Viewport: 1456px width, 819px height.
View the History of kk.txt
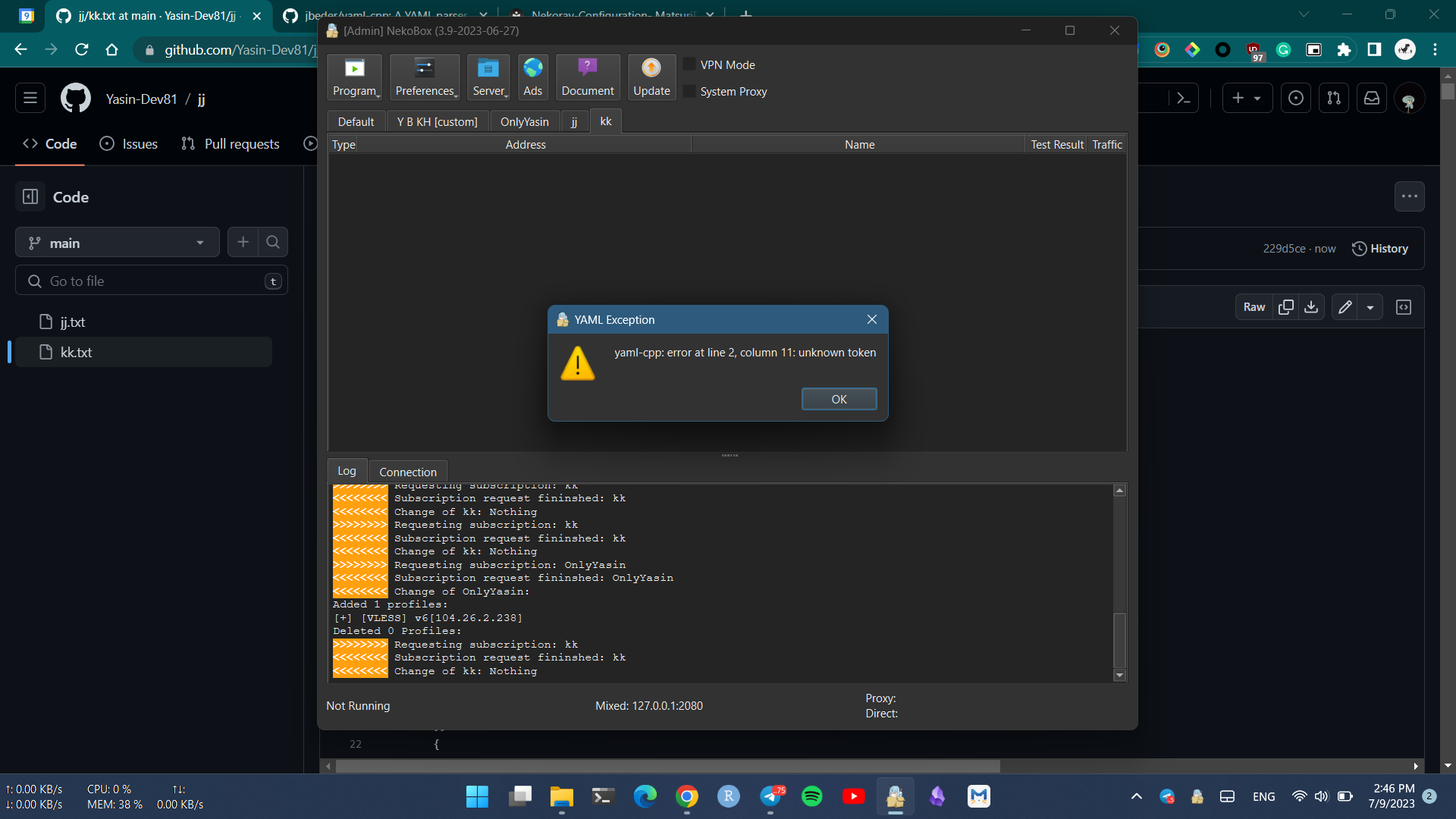tap(1380, 248)
